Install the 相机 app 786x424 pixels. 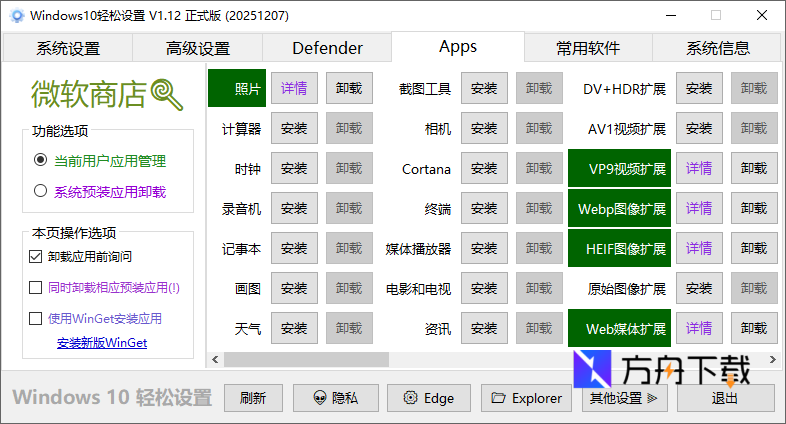click(x=484, y=128)
